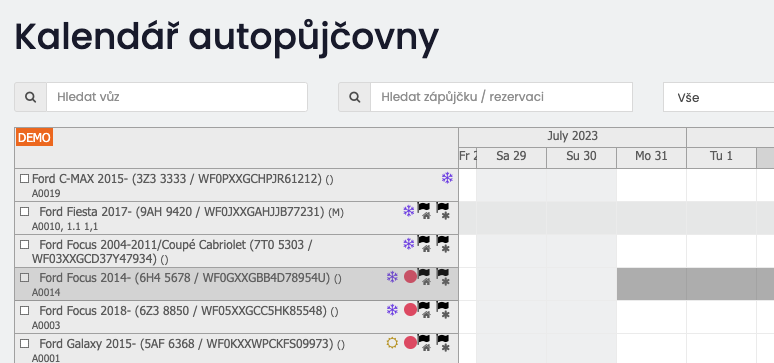Focus the Hledat vůz search field

177,97
